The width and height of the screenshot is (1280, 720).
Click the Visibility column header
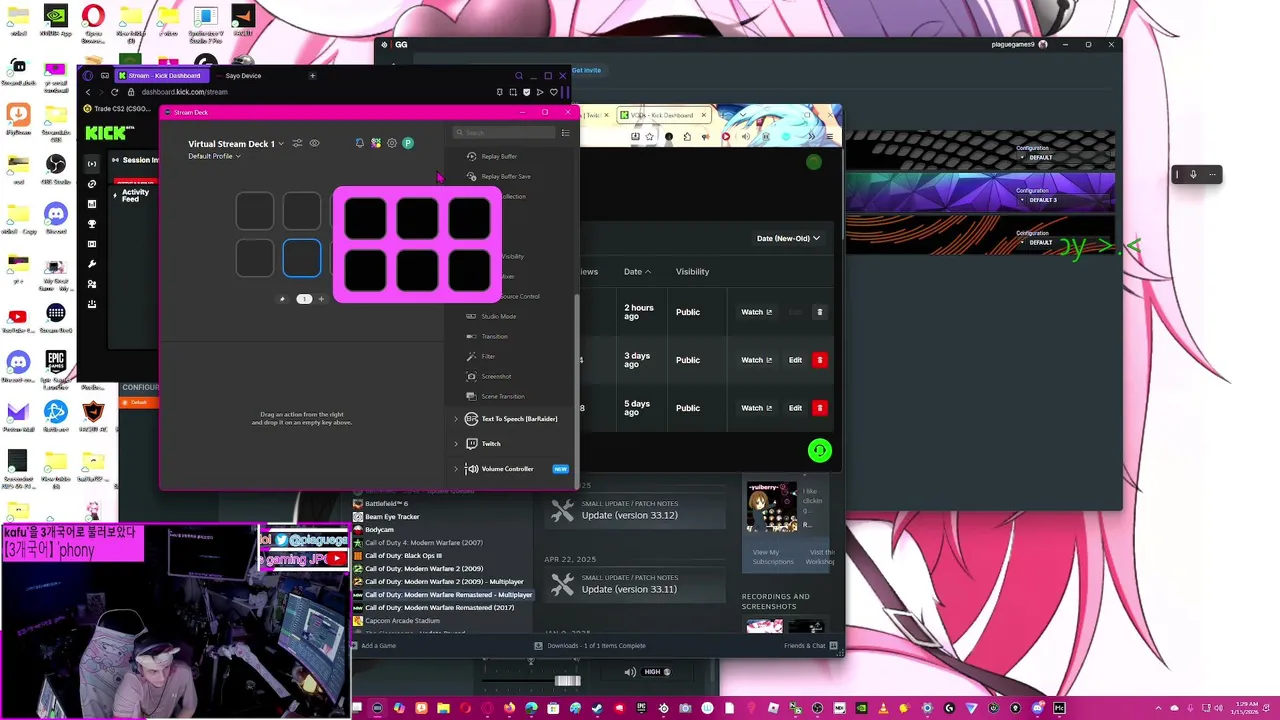coord(692,271)
